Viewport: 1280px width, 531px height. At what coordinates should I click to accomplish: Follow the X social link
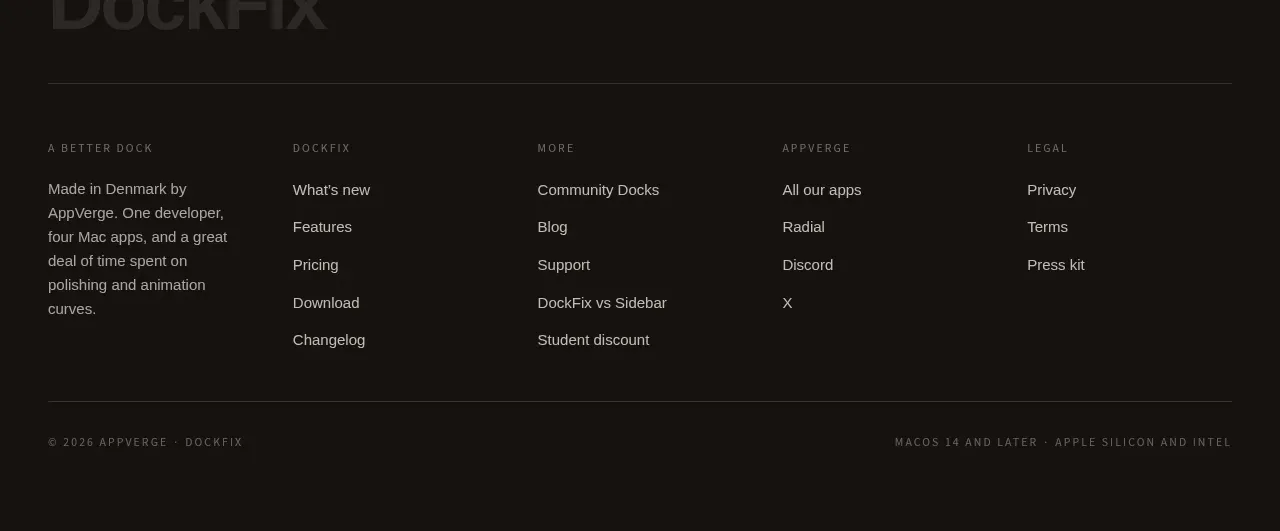787,303
